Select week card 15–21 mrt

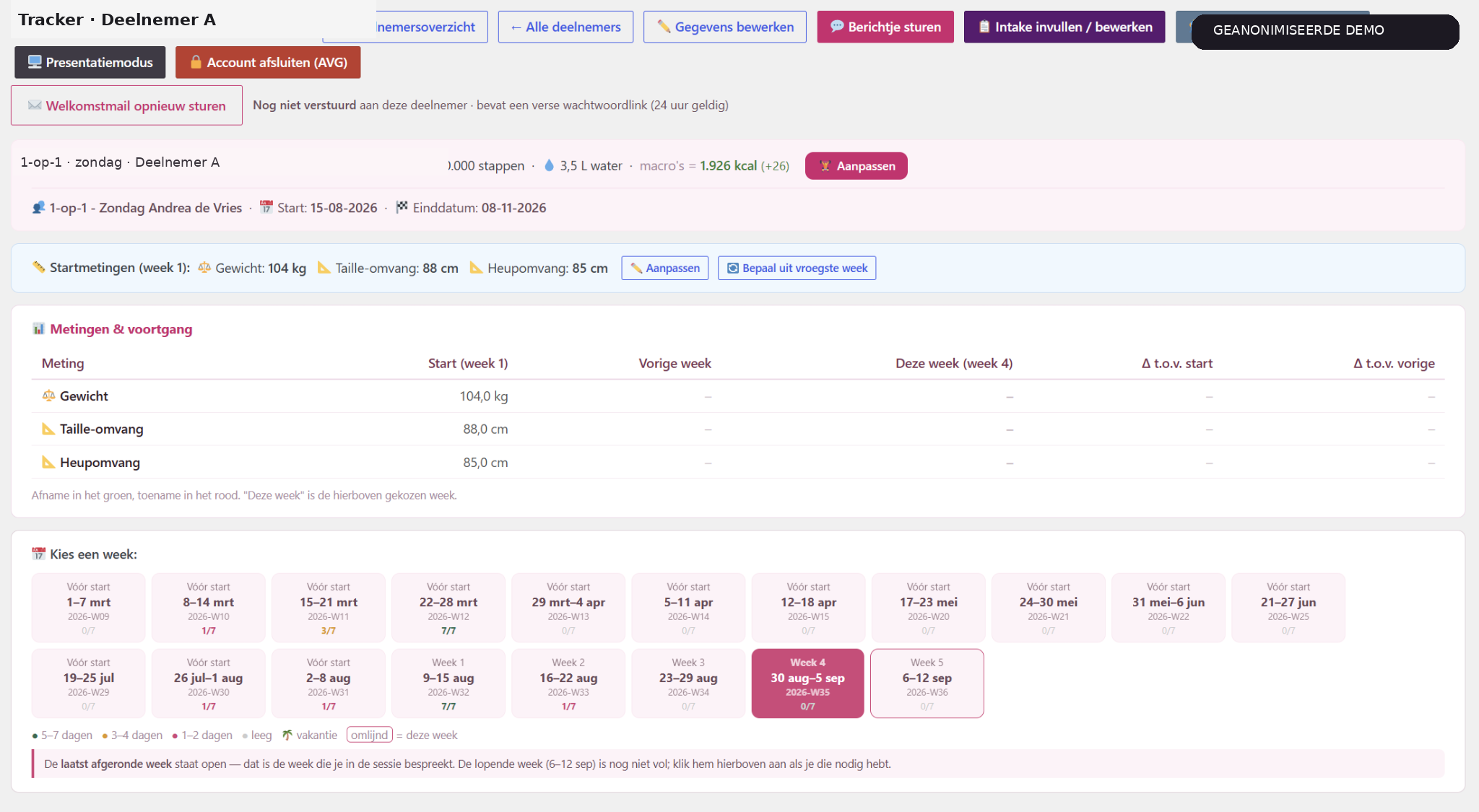click(329, 608)
